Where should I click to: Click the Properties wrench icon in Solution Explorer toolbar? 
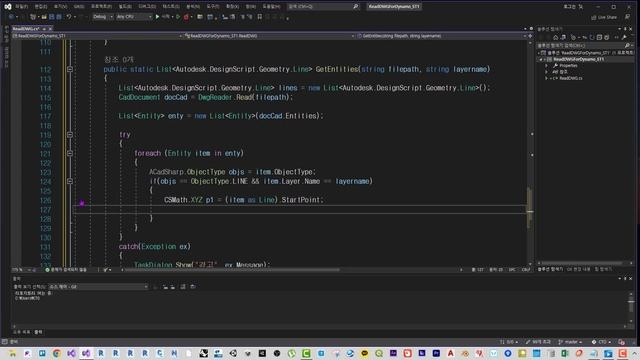pyautogui.click(x=624, y=38)
